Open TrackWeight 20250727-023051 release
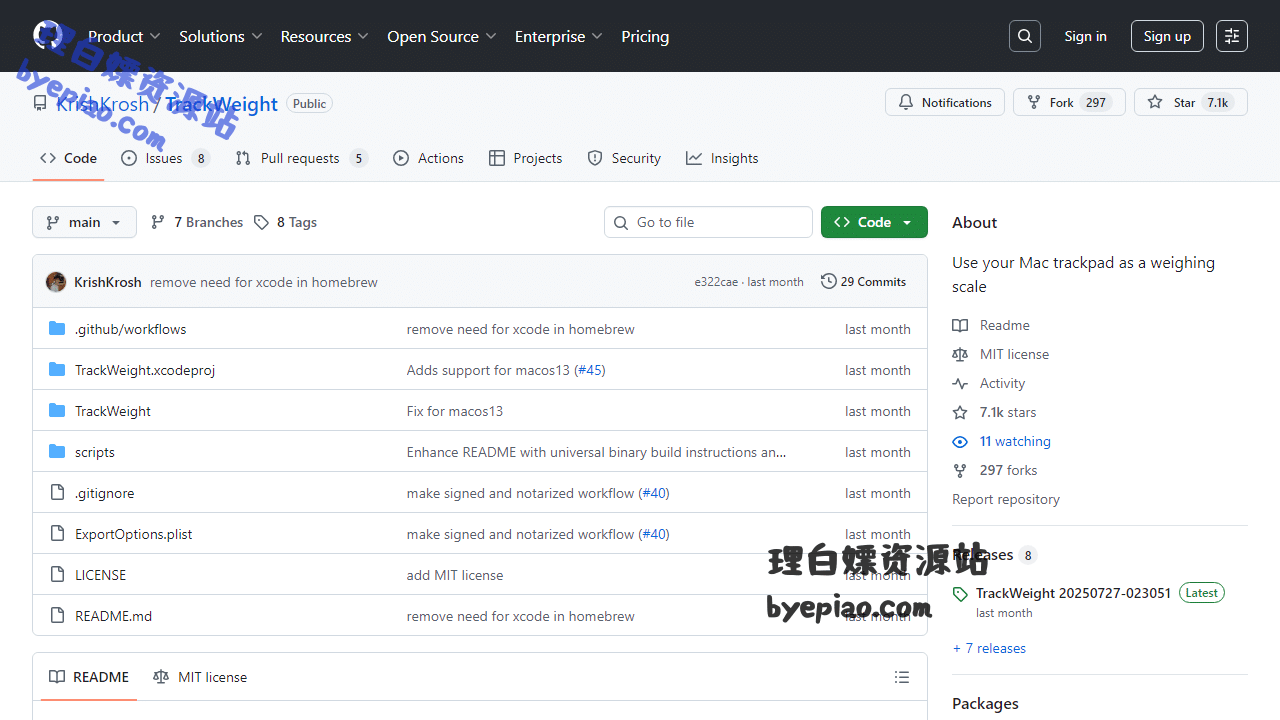The width and height of the screenshot is (1280, 720). (x=1073, y=593)
